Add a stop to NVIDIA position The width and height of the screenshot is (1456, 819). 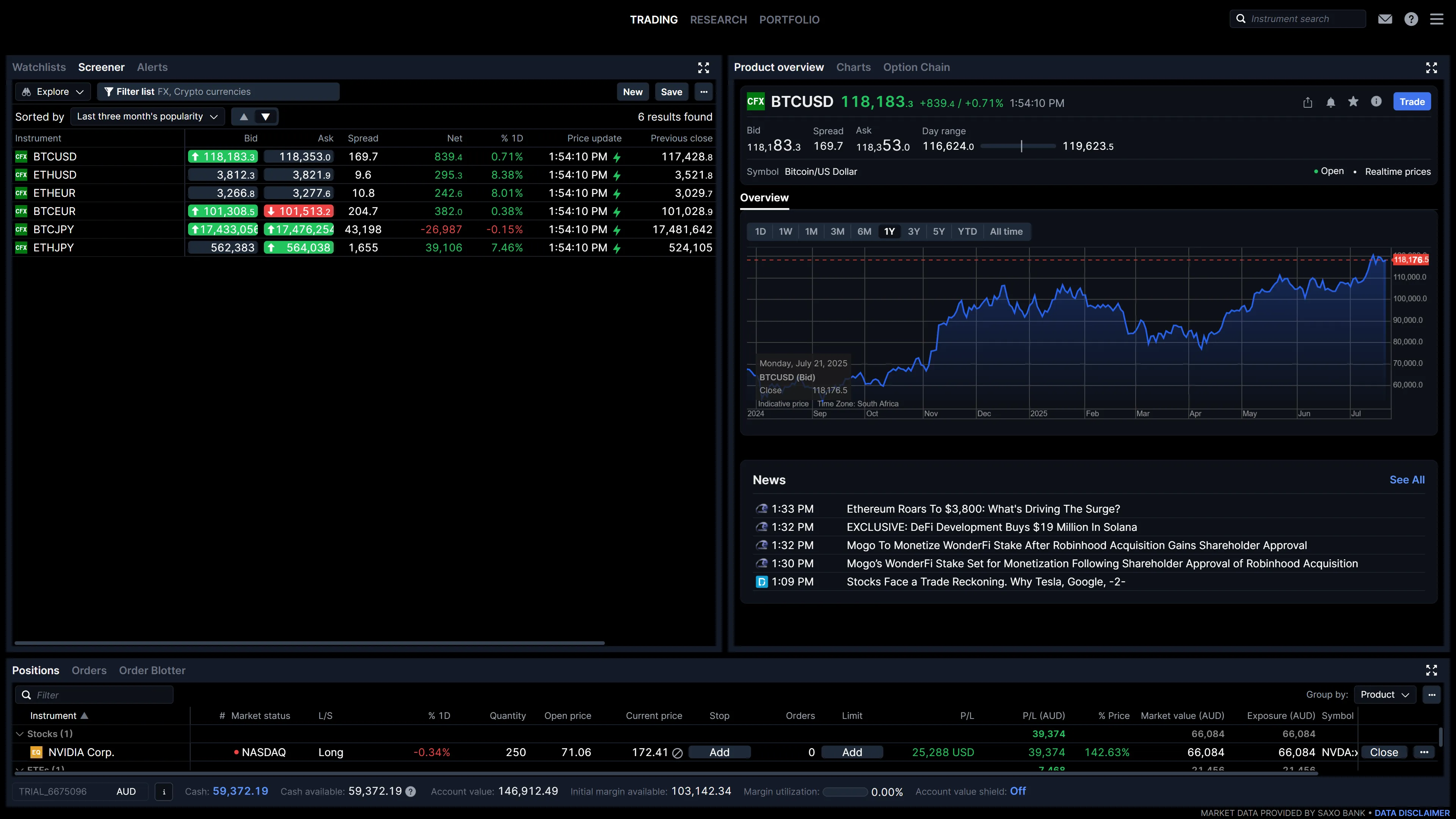719,752
